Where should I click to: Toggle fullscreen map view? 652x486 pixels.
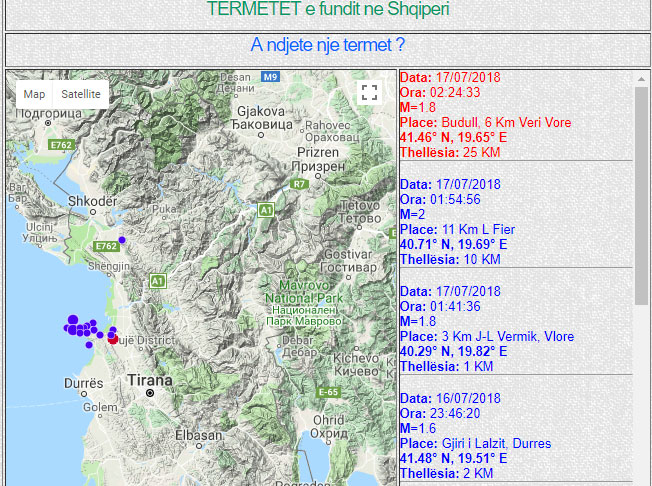[369, 93]
